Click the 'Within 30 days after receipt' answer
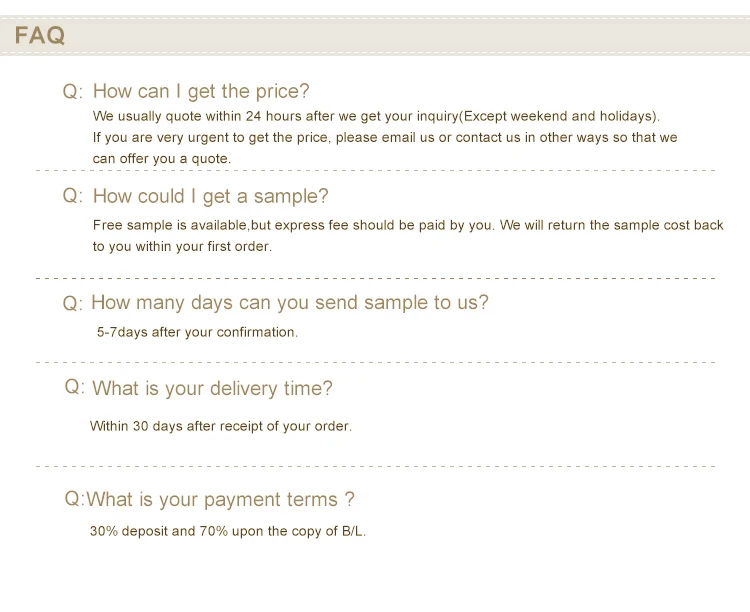The width and height of the screenshot is (750, 612). point(221,426)
